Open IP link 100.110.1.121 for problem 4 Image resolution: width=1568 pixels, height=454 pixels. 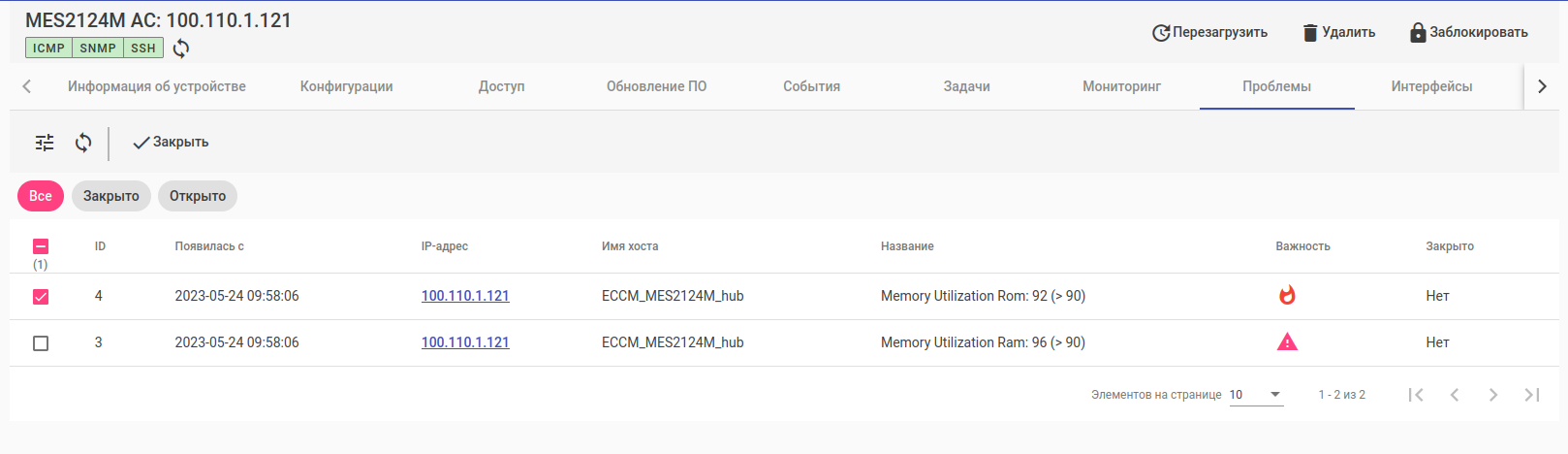click(465, 296)
